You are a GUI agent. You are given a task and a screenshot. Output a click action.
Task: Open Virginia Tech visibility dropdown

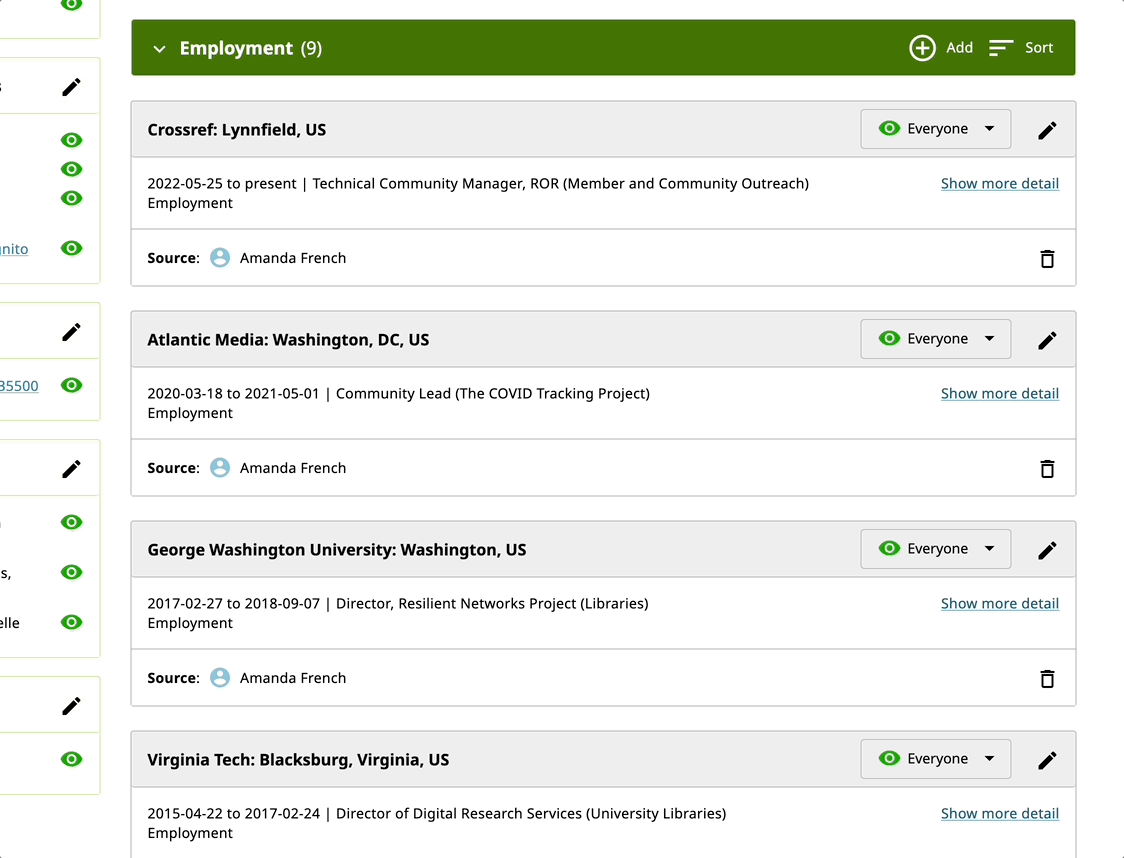coord(935,759)
